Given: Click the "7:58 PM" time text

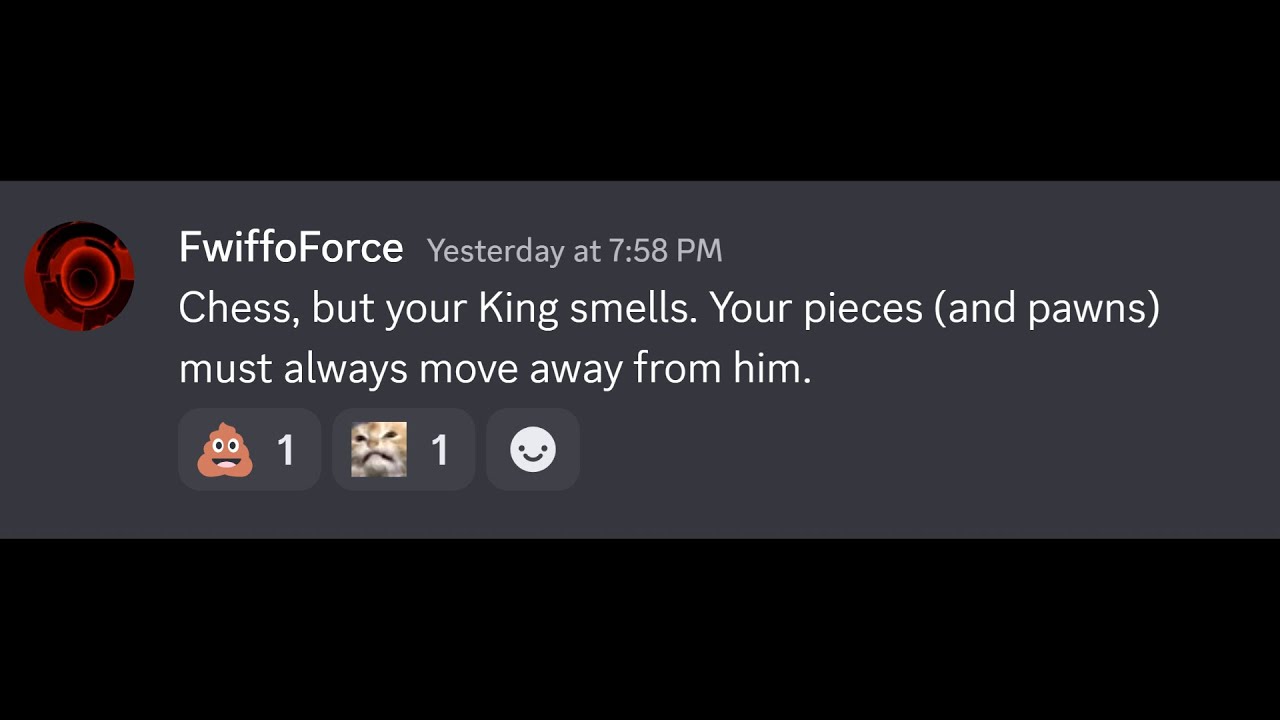Looking at the screenshot, I should pos(664,250).
